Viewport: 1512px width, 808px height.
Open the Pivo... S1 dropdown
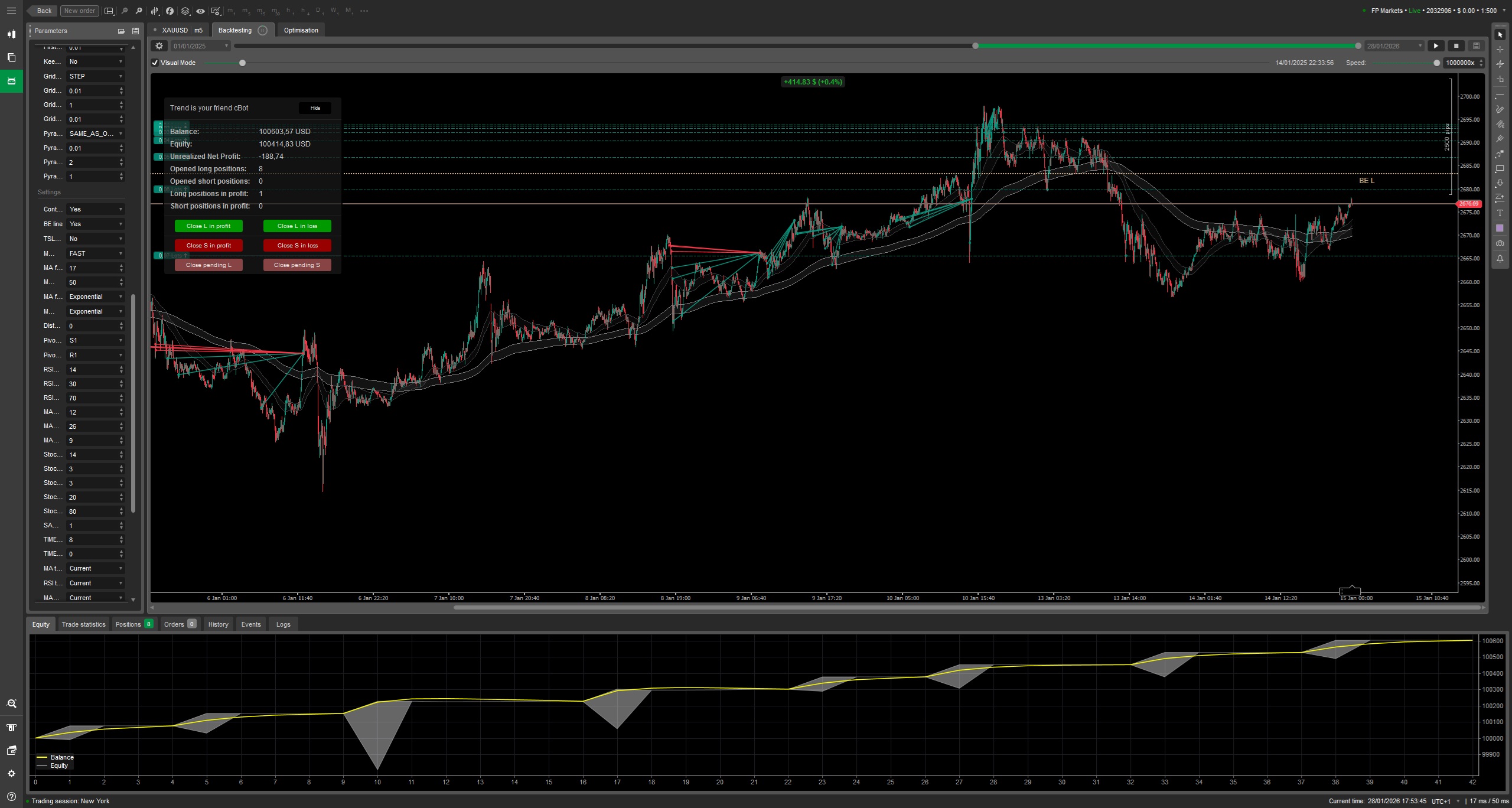95,340
